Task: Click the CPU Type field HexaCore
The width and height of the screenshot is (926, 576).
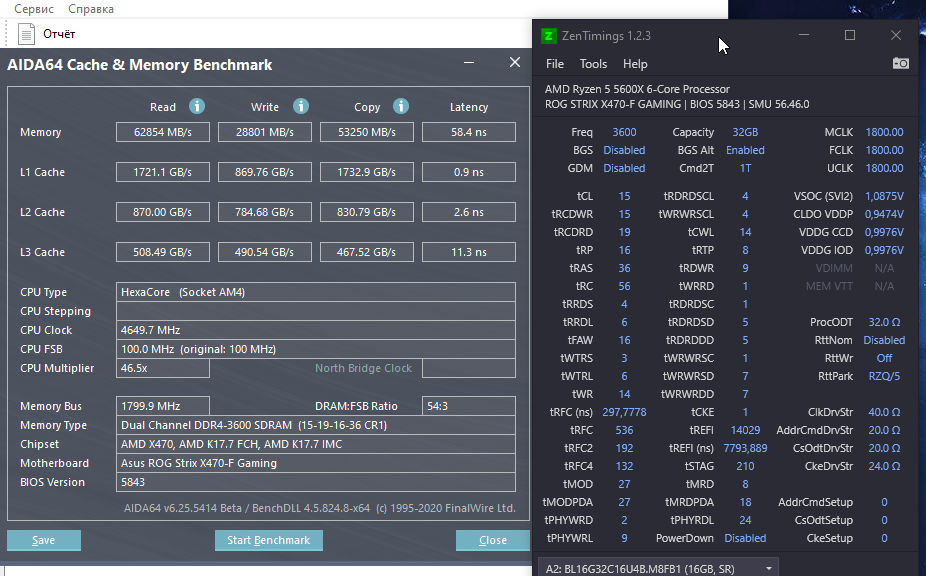Action: [x=316, y=292]
